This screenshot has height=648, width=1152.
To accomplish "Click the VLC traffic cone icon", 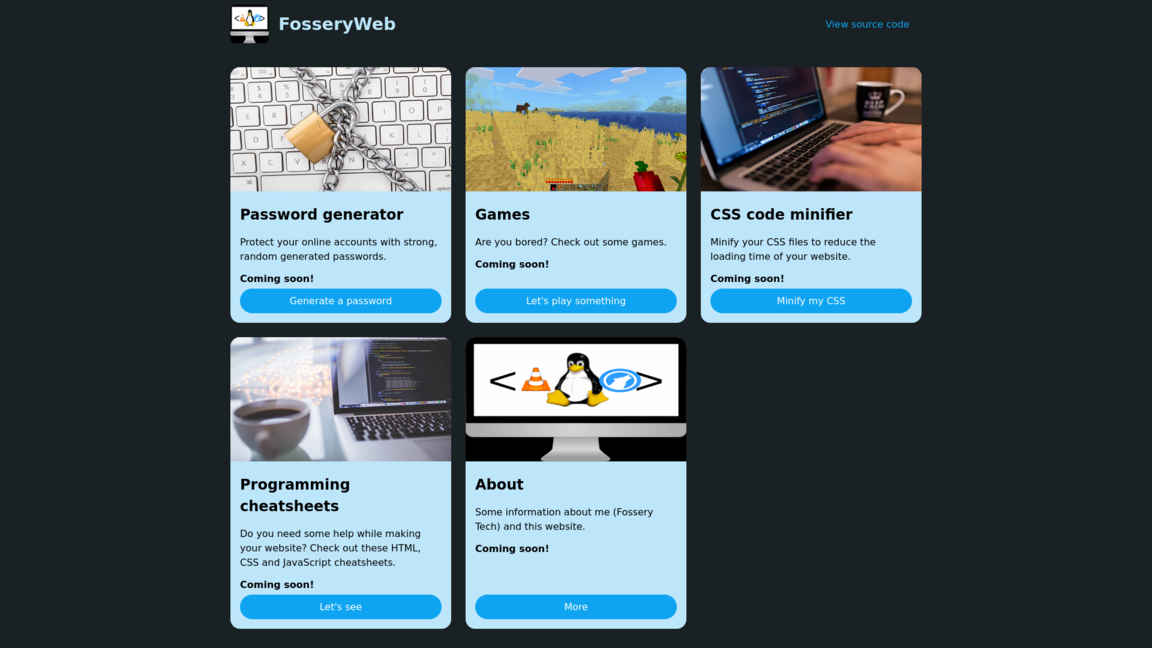I will point(536,379).
